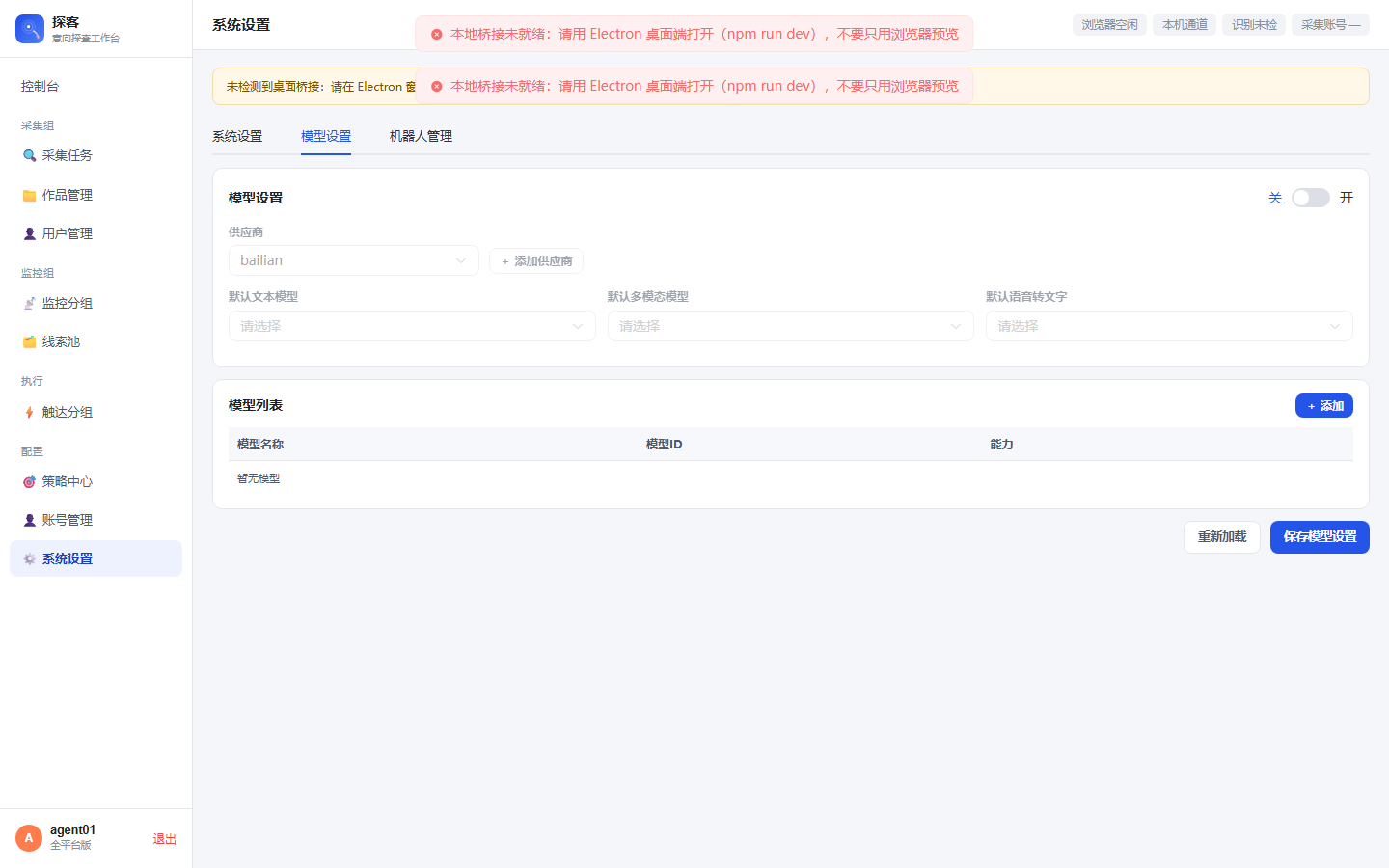Viewport: 1389px width, 868px height.
Task: Open the 默认语音转文字 dropdown
Action: pyautogui.click(x=1169, y=326)
